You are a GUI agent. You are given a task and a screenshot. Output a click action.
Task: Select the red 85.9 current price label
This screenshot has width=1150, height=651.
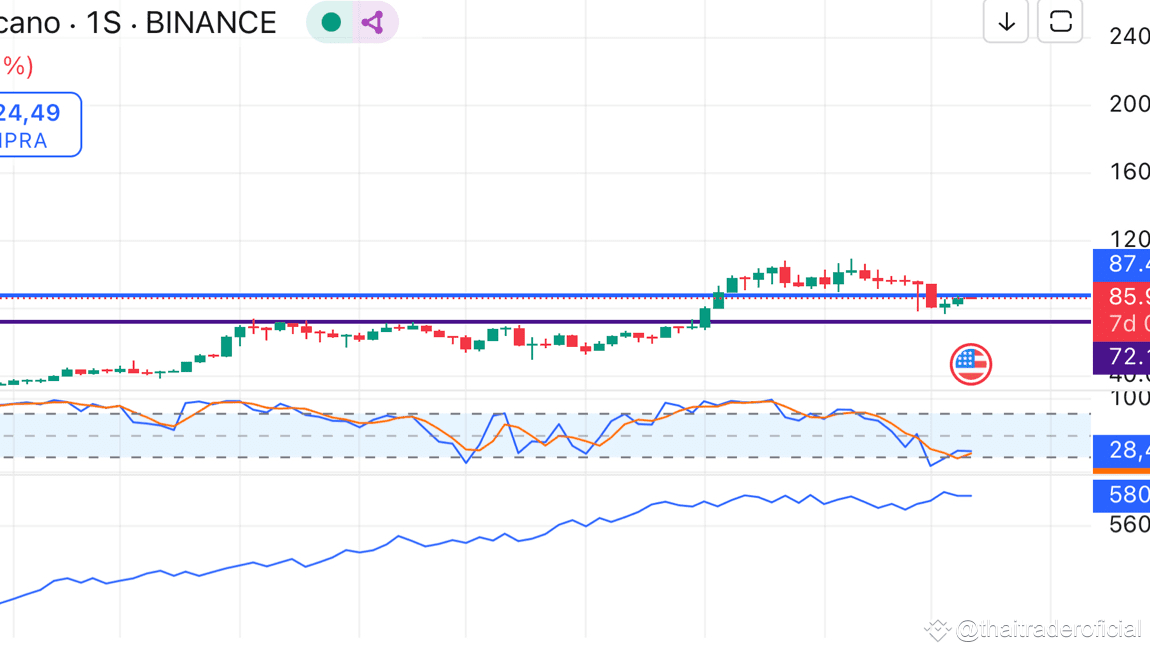[1121, 297]
